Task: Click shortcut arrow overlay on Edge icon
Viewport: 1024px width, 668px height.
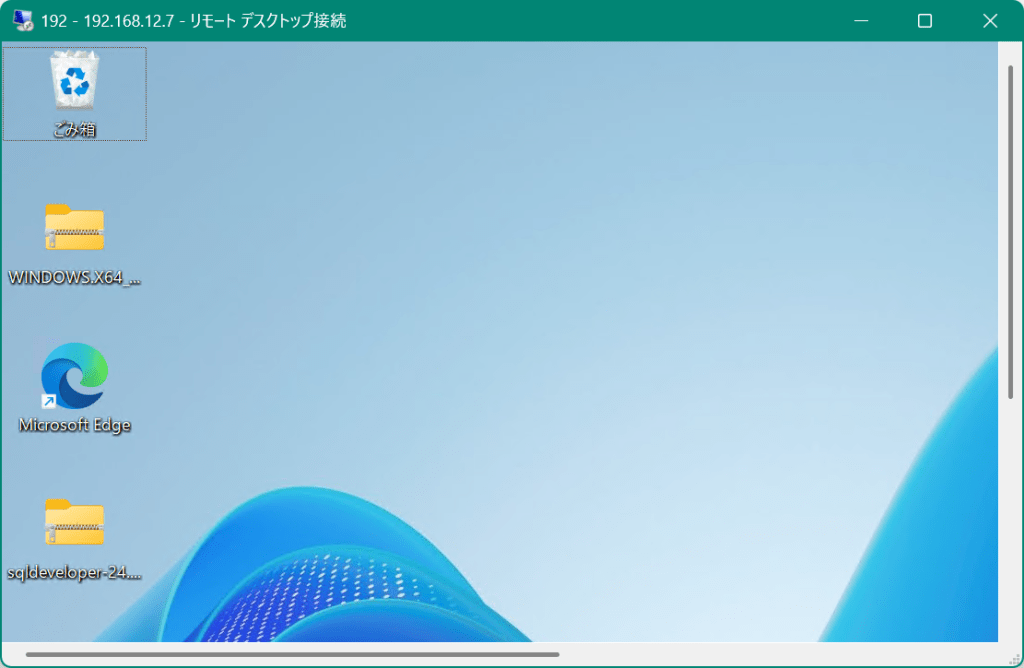Action: tap(49, 400)
